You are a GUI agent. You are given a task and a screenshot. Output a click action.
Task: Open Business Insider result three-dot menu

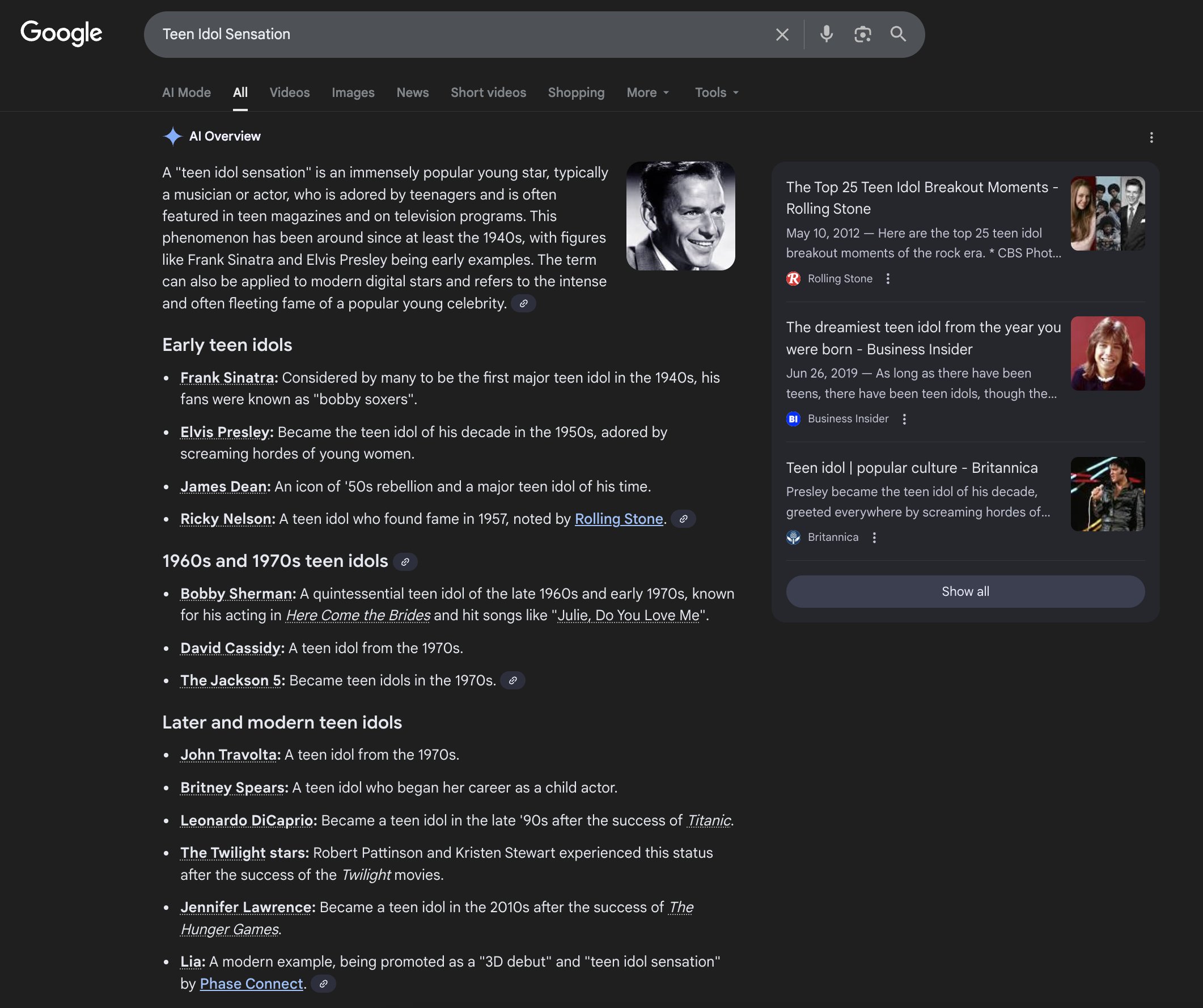tap(904, 419)
